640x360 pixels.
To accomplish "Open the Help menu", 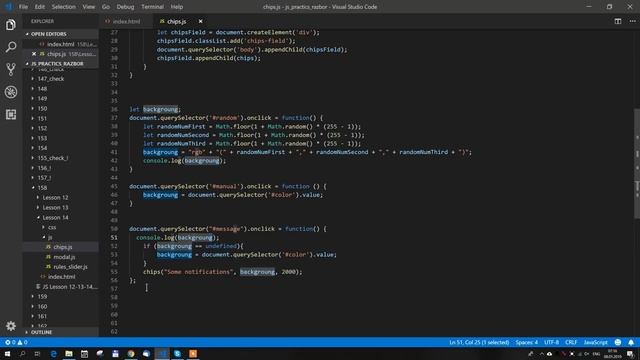I will [177, 7].
